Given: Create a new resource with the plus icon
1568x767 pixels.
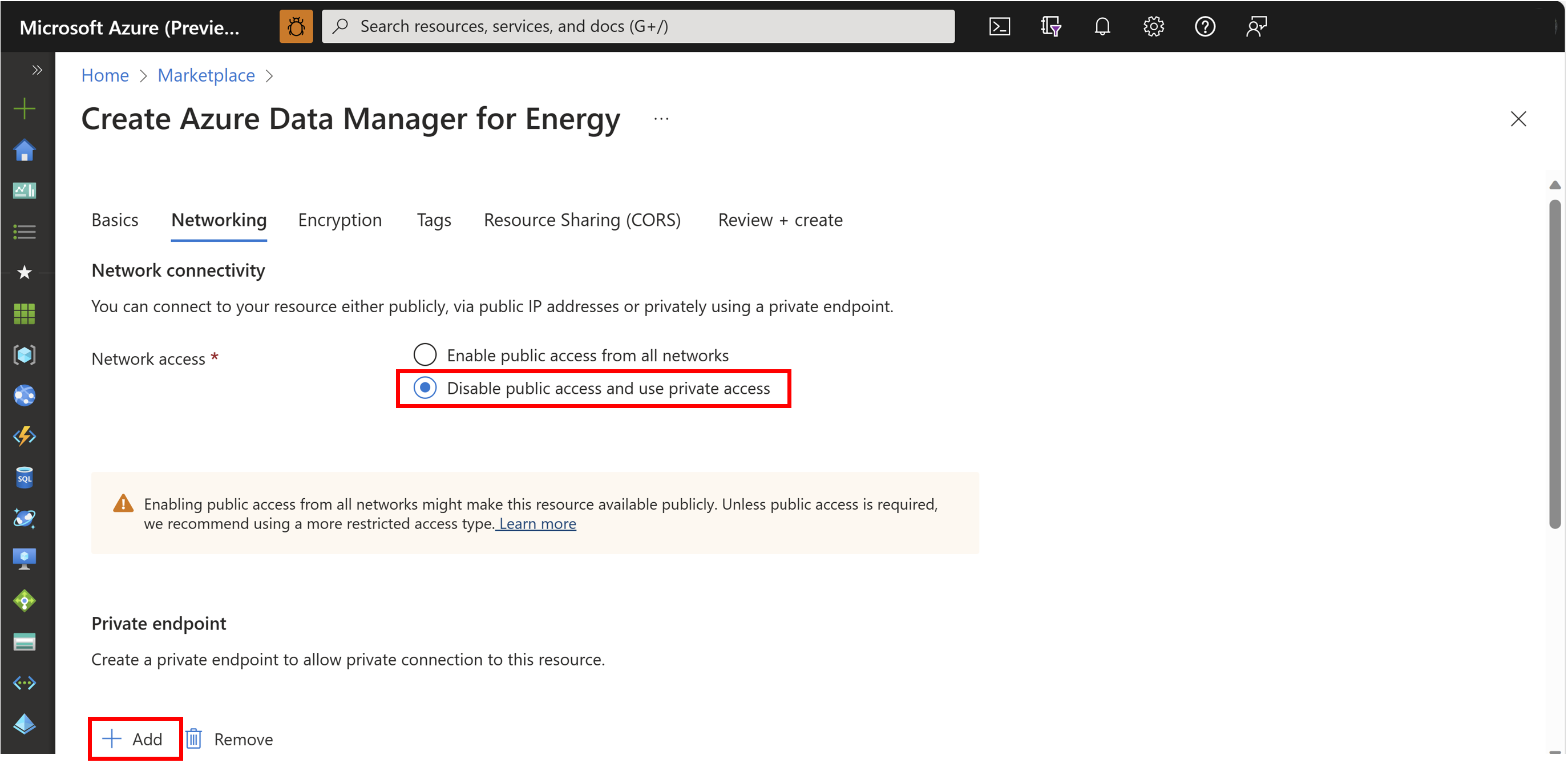Looking at the screenshot, I should click(24, 108).
